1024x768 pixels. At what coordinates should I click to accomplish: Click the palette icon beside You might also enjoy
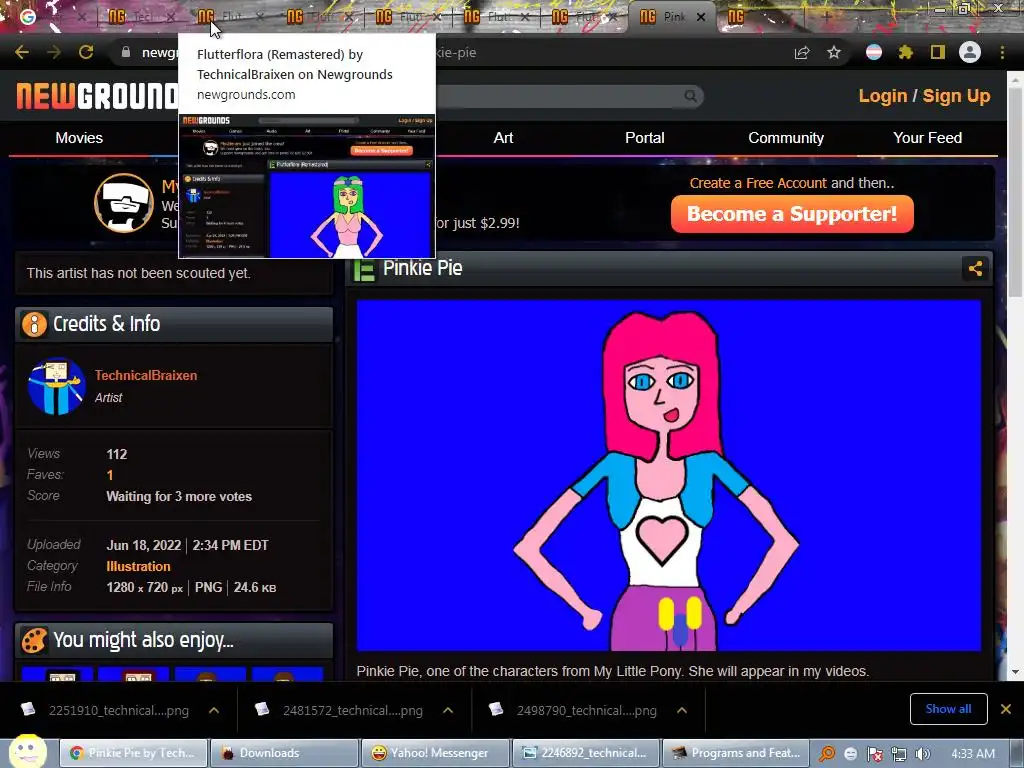(34, 640)
